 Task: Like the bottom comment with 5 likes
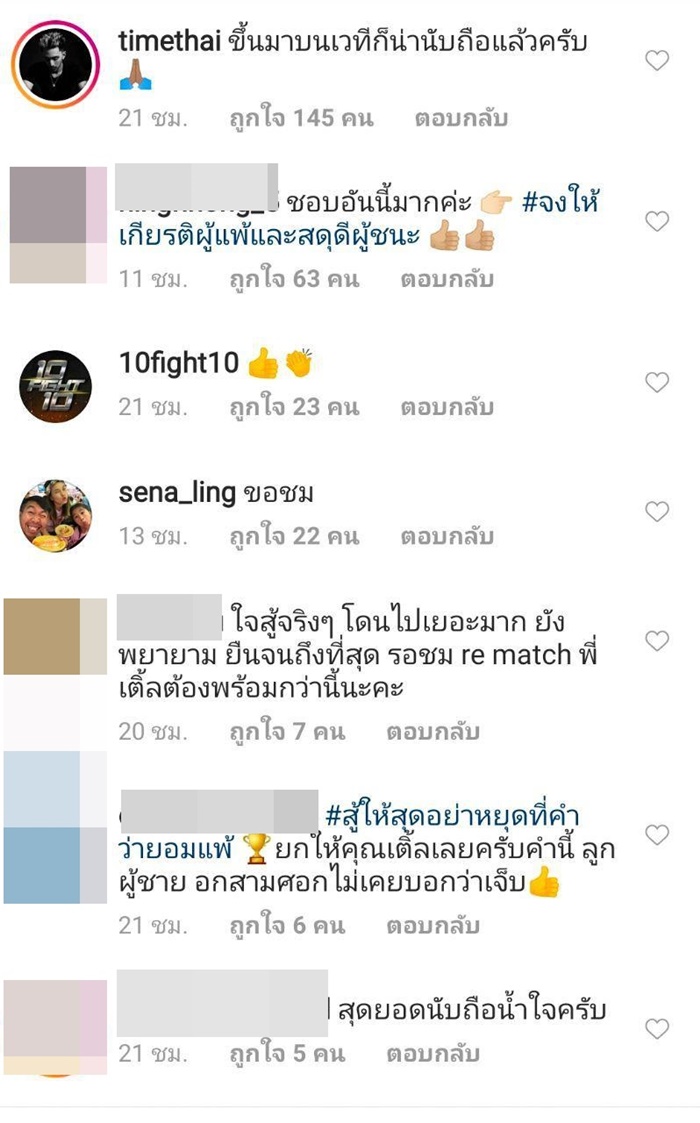pos(657,1029)
